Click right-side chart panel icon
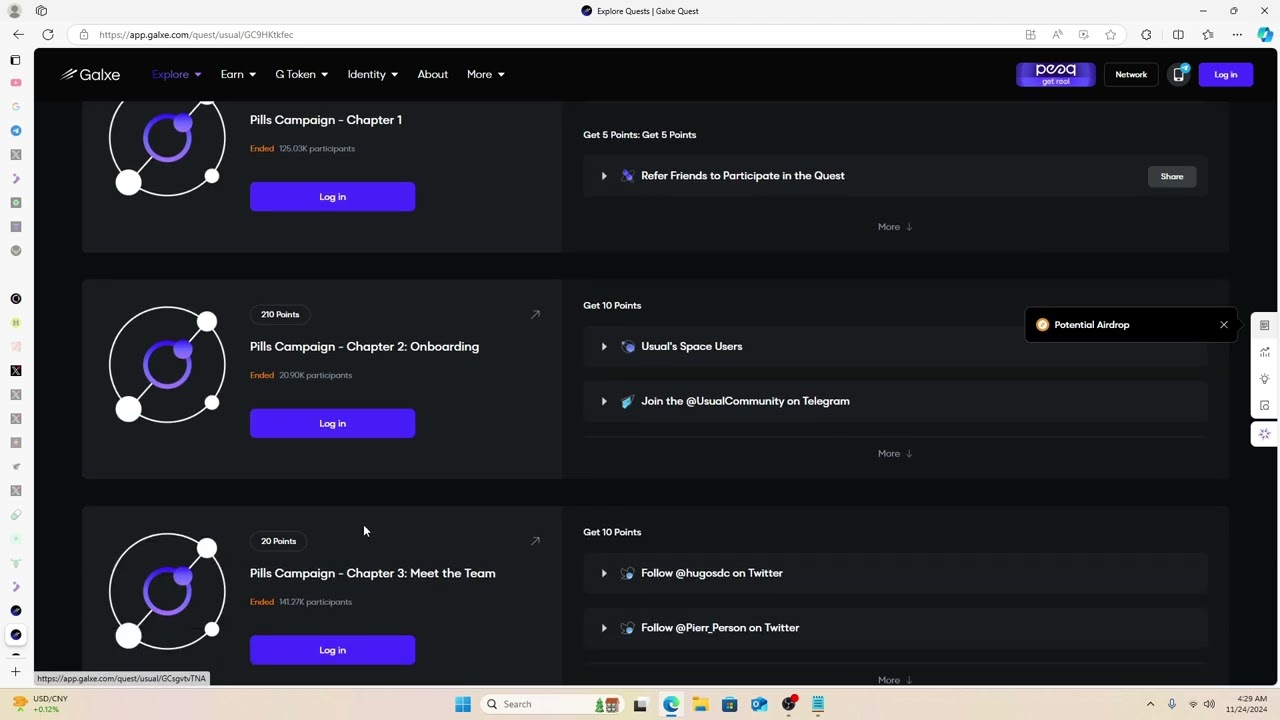This screenshot has height=720, width=1280. (1265, 352)
